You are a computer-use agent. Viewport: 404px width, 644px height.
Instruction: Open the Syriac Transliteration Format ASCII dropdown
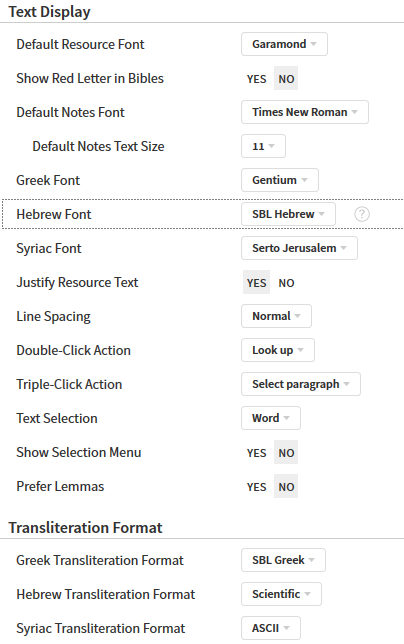[x=271, y=628]
